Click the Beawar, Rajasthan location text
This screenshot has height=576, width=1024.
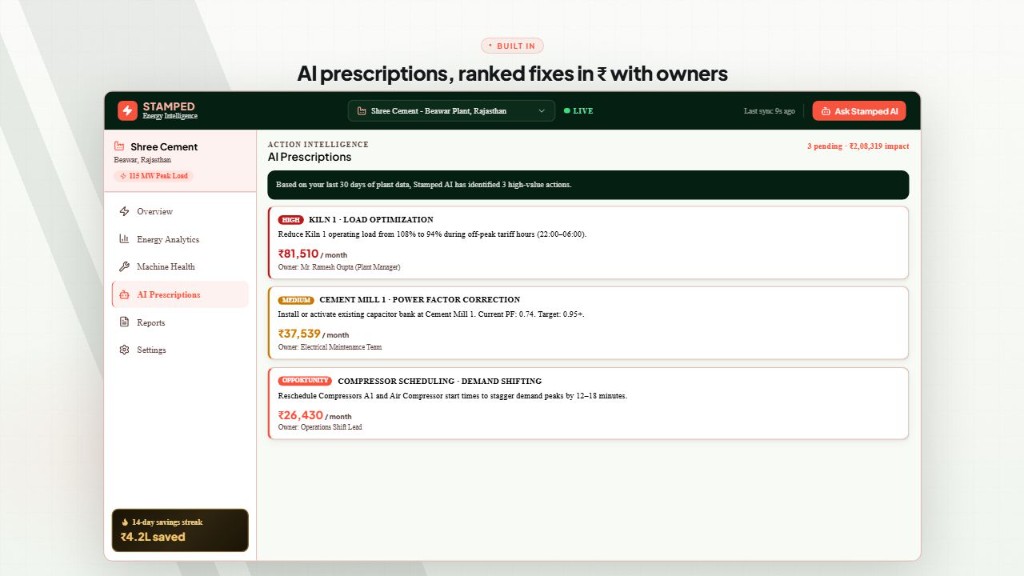(x=142, y=160)
